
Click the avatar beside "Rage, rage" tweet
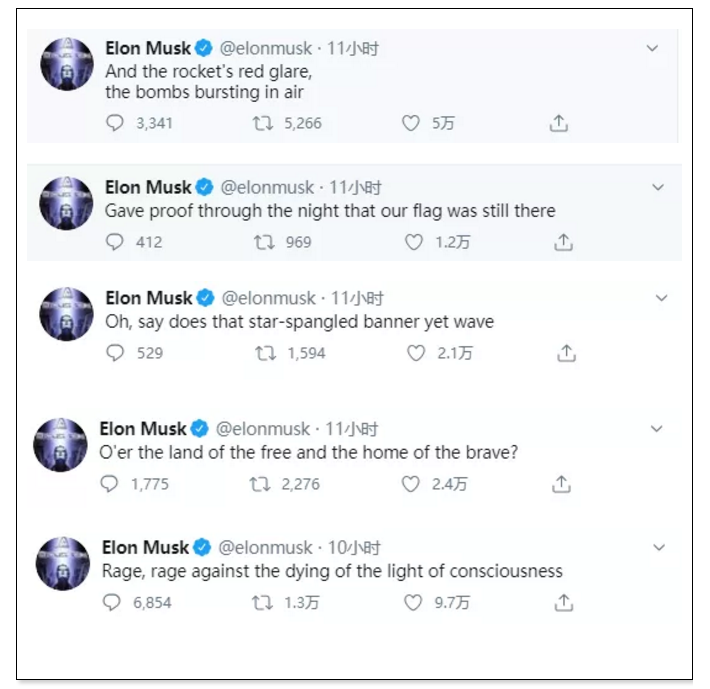[x=64, y=564]
